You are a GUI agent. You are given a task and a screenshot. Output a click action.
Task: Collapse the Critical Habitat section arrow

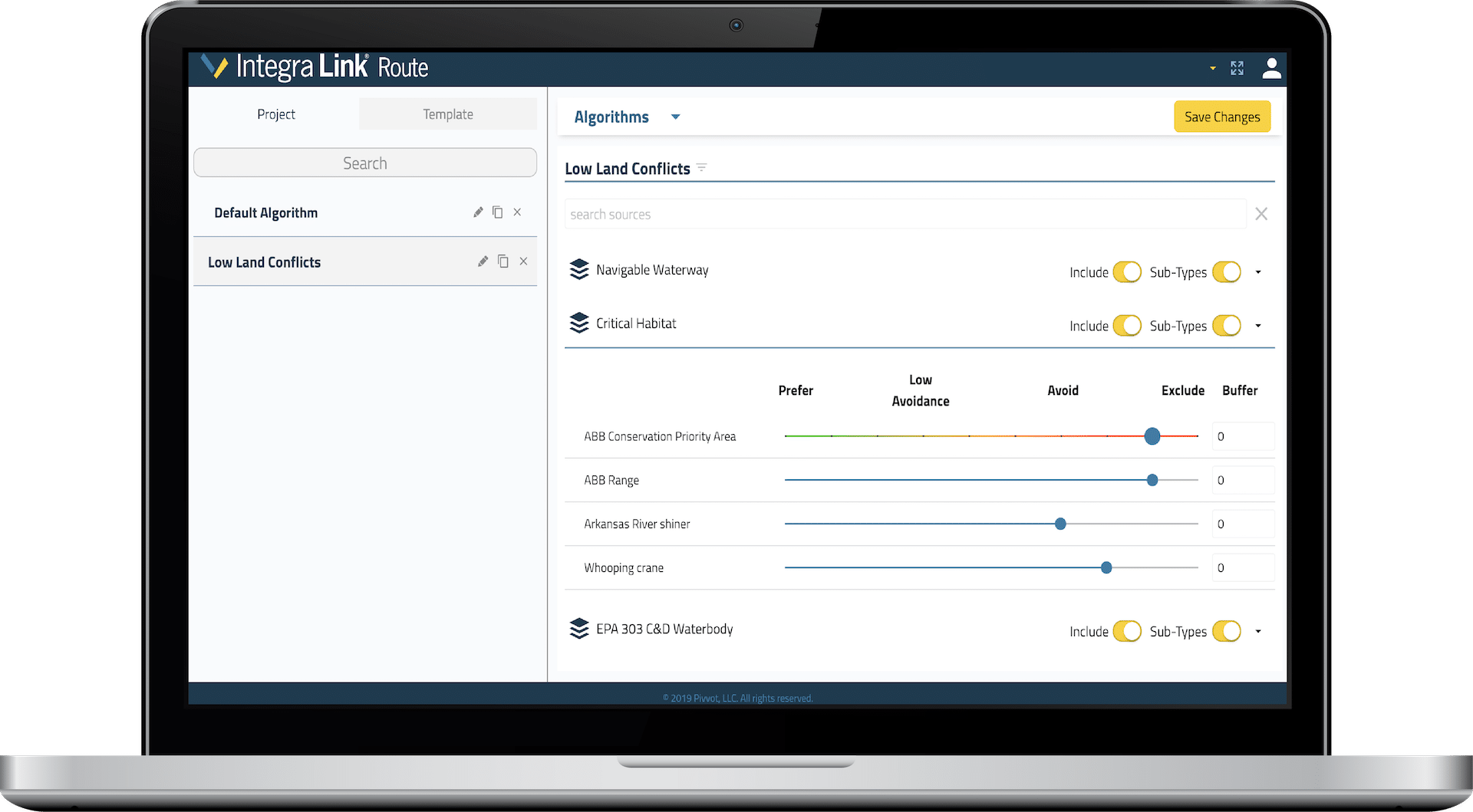point(1258,326)
